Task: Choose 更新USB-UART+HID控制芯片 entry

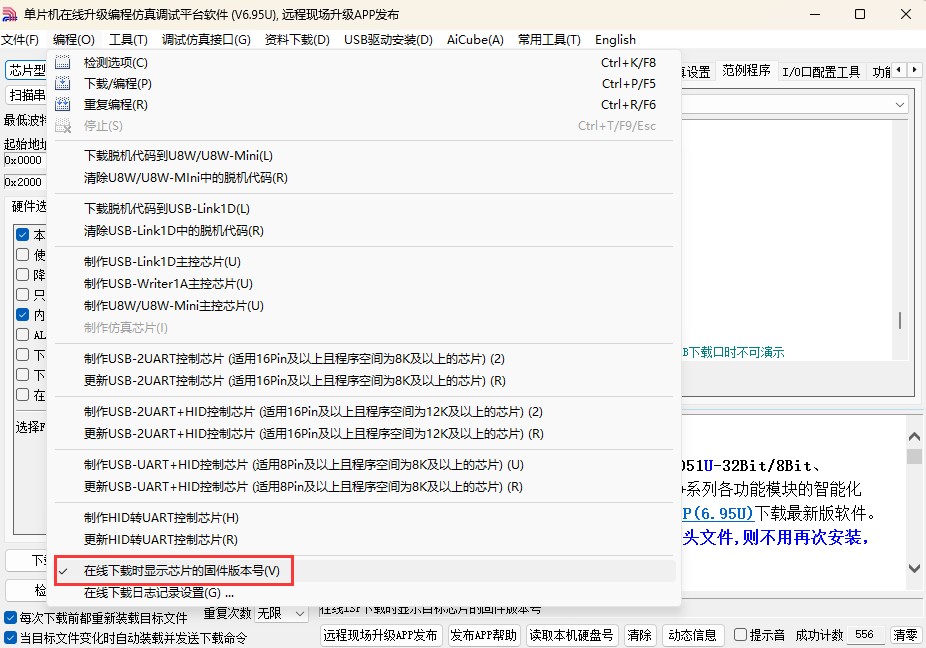Action: 365,487
